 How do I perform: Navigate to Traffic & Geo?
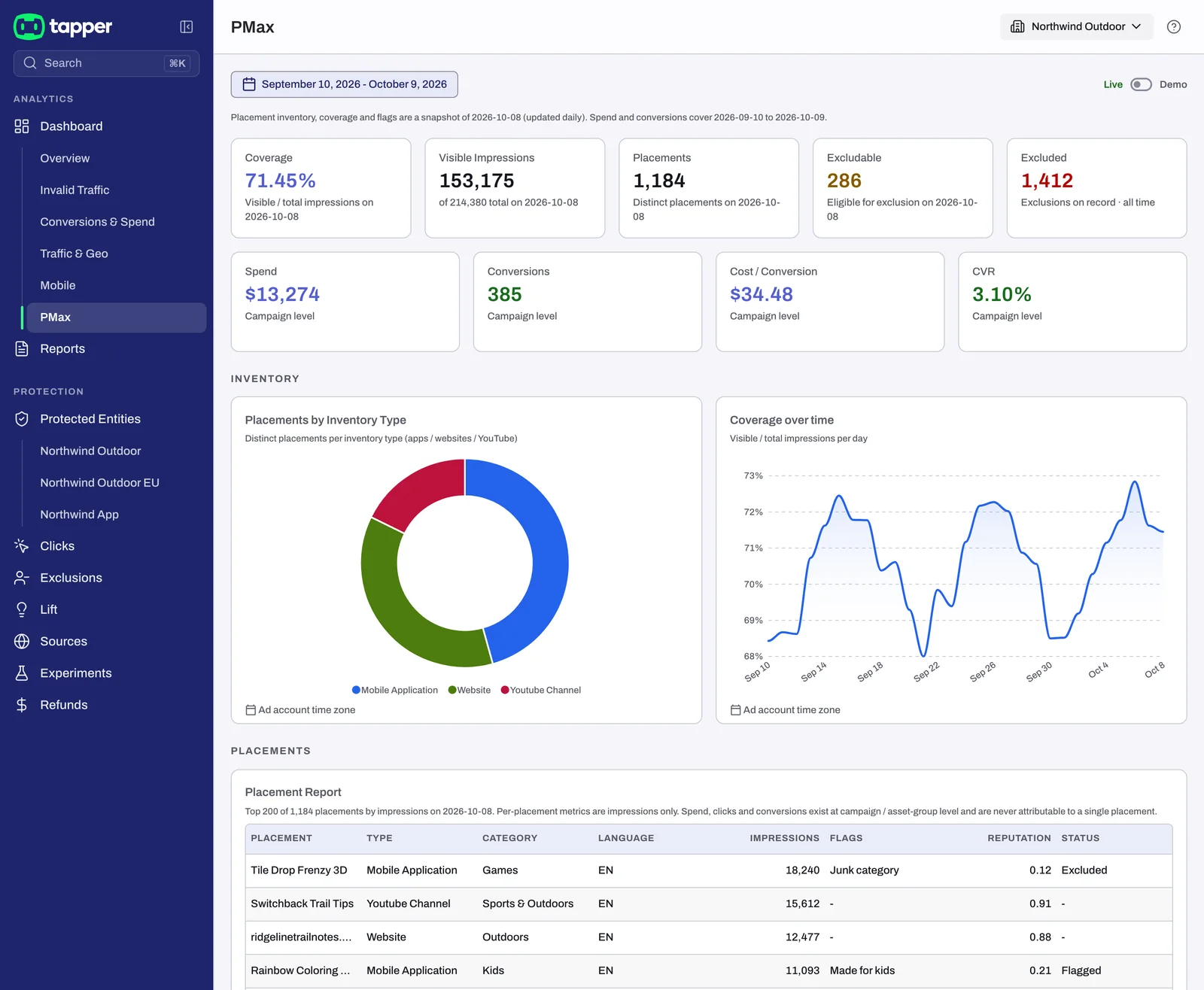(x=74, y=254)
